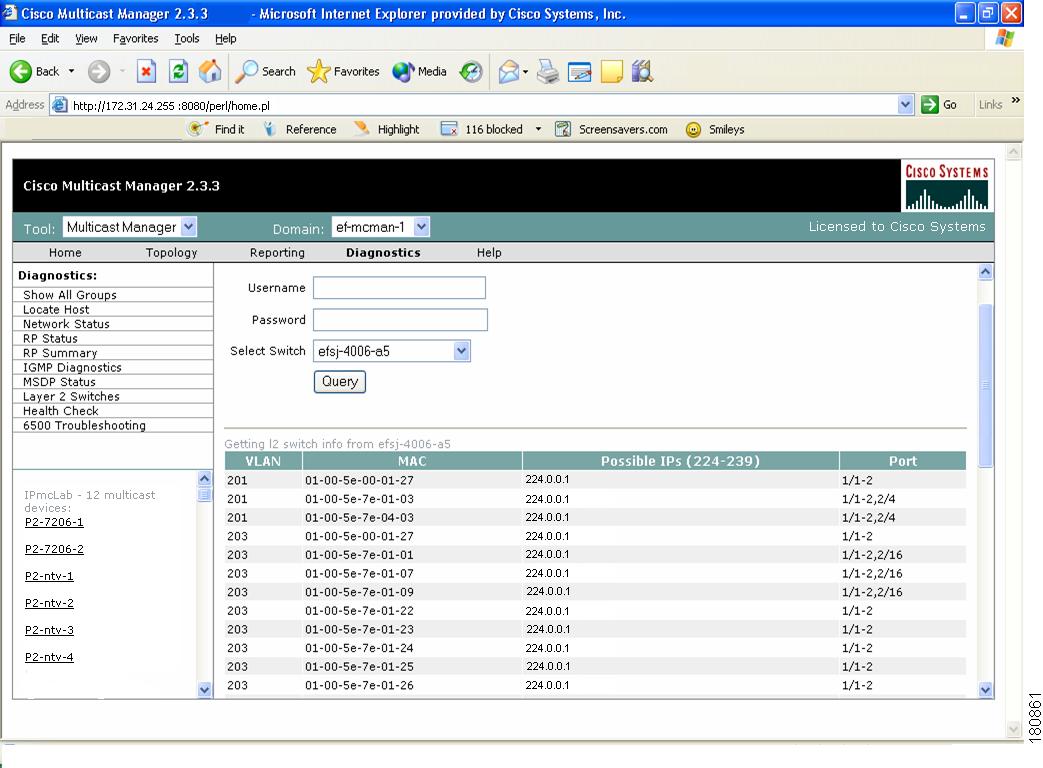The height and width of the screenshot is (768, 1043).
Task: Click the results pane scroll down arrow
Action: 986,690
